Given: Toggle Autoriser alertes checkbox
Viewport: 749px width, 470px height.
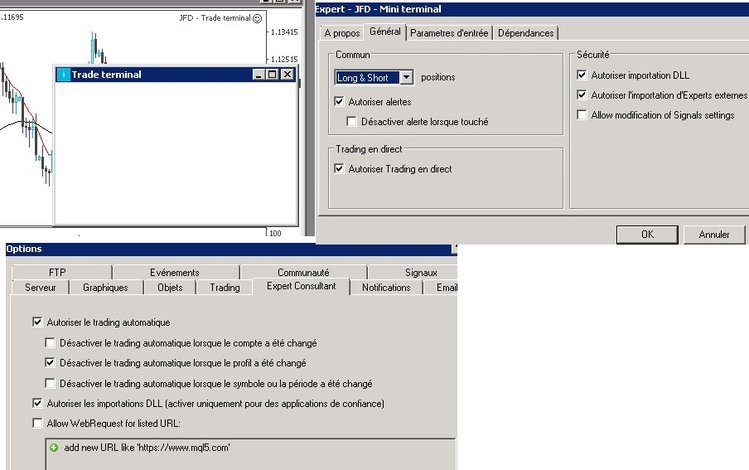Looking at the screenshot, I should pyautogui.click(x=339, y=101).
